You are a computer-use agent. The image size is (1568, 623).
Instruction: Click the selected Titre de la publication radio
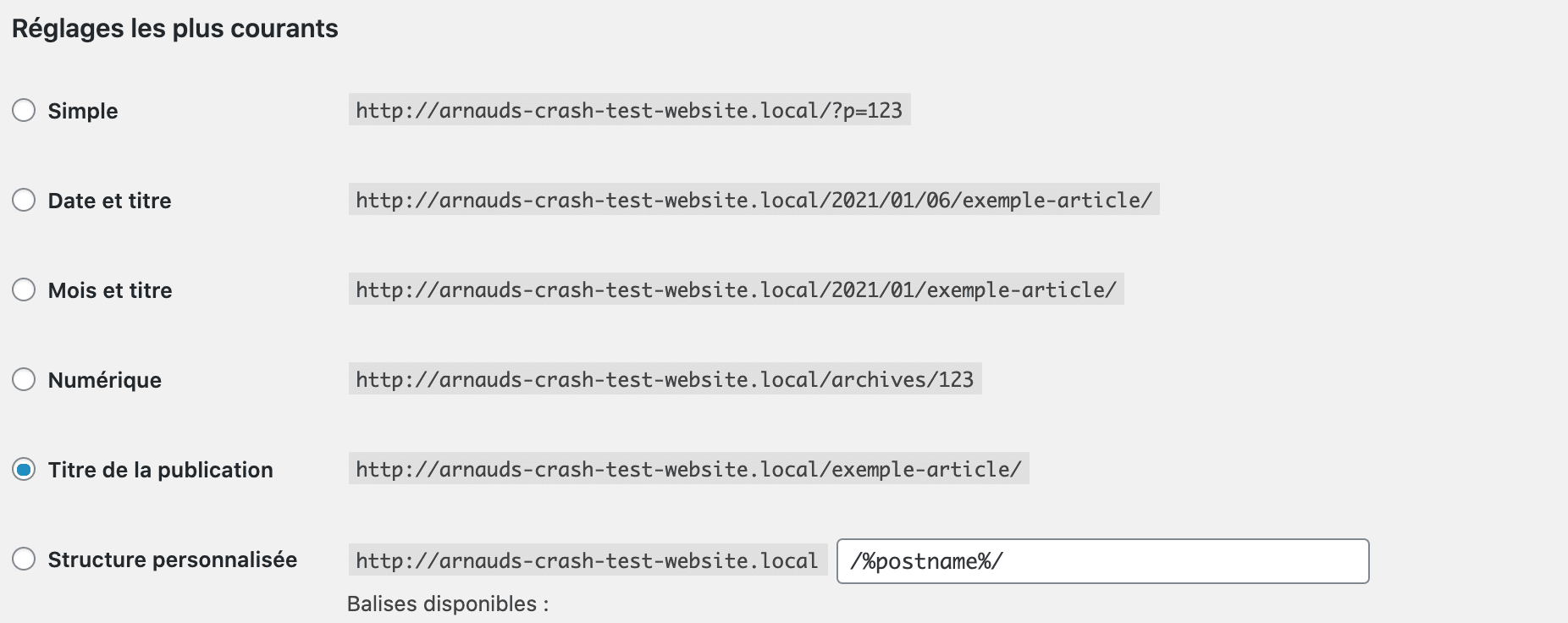coord(24,470)
